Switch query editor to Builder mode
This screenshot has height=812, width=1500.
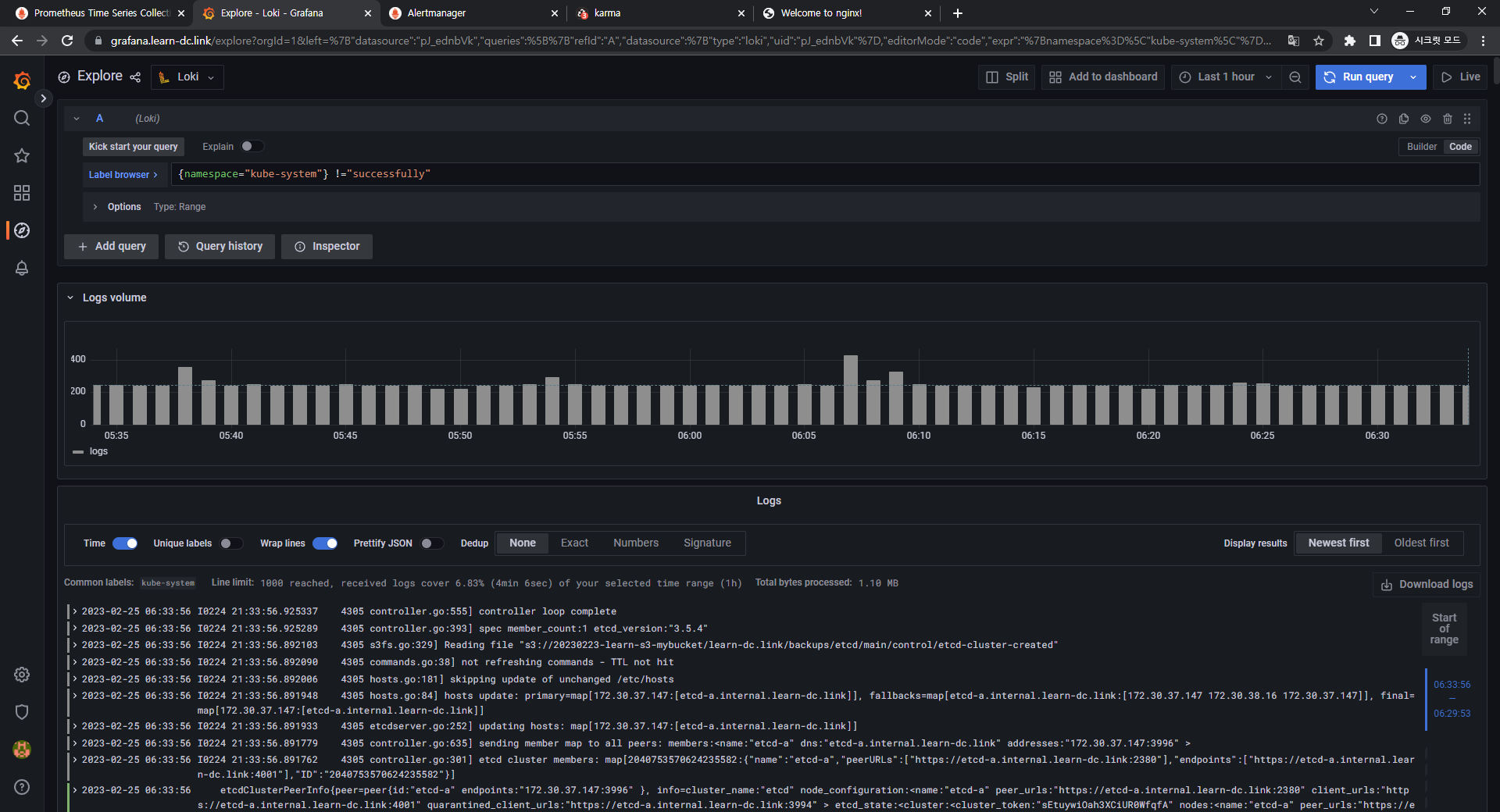[1421, 147]
